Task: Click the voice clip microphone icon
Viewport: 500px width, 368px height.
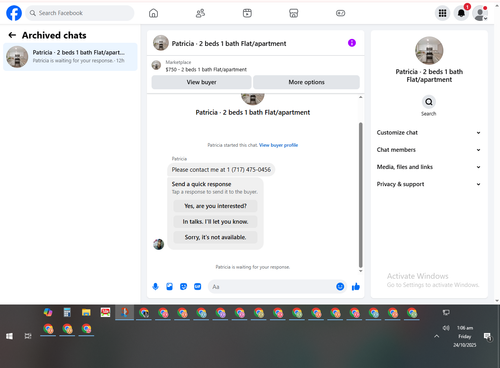Action: click(x=155, y=287)
